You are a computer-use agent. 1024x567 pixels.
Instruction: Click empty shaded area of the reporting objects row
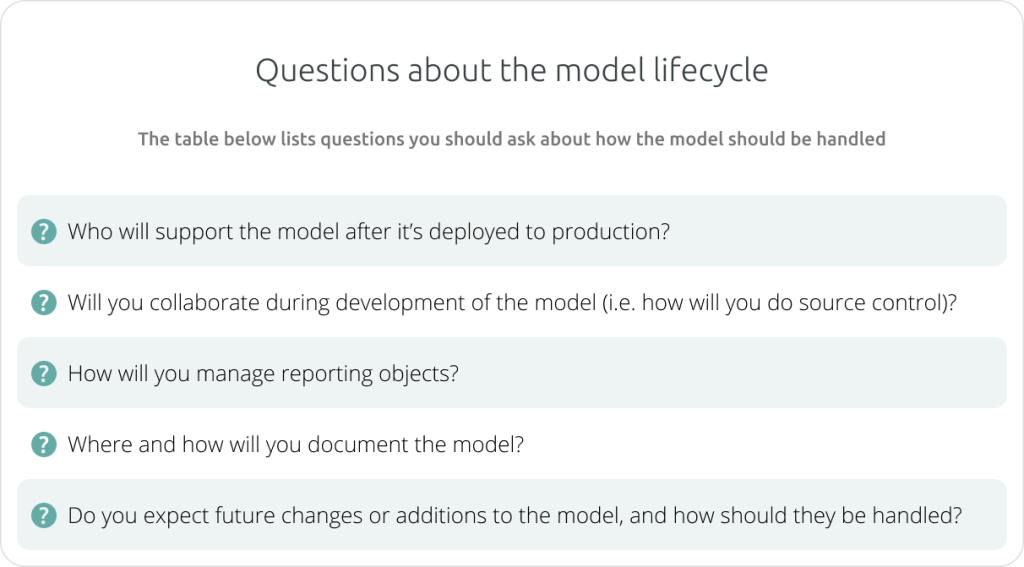coord(731,373)
